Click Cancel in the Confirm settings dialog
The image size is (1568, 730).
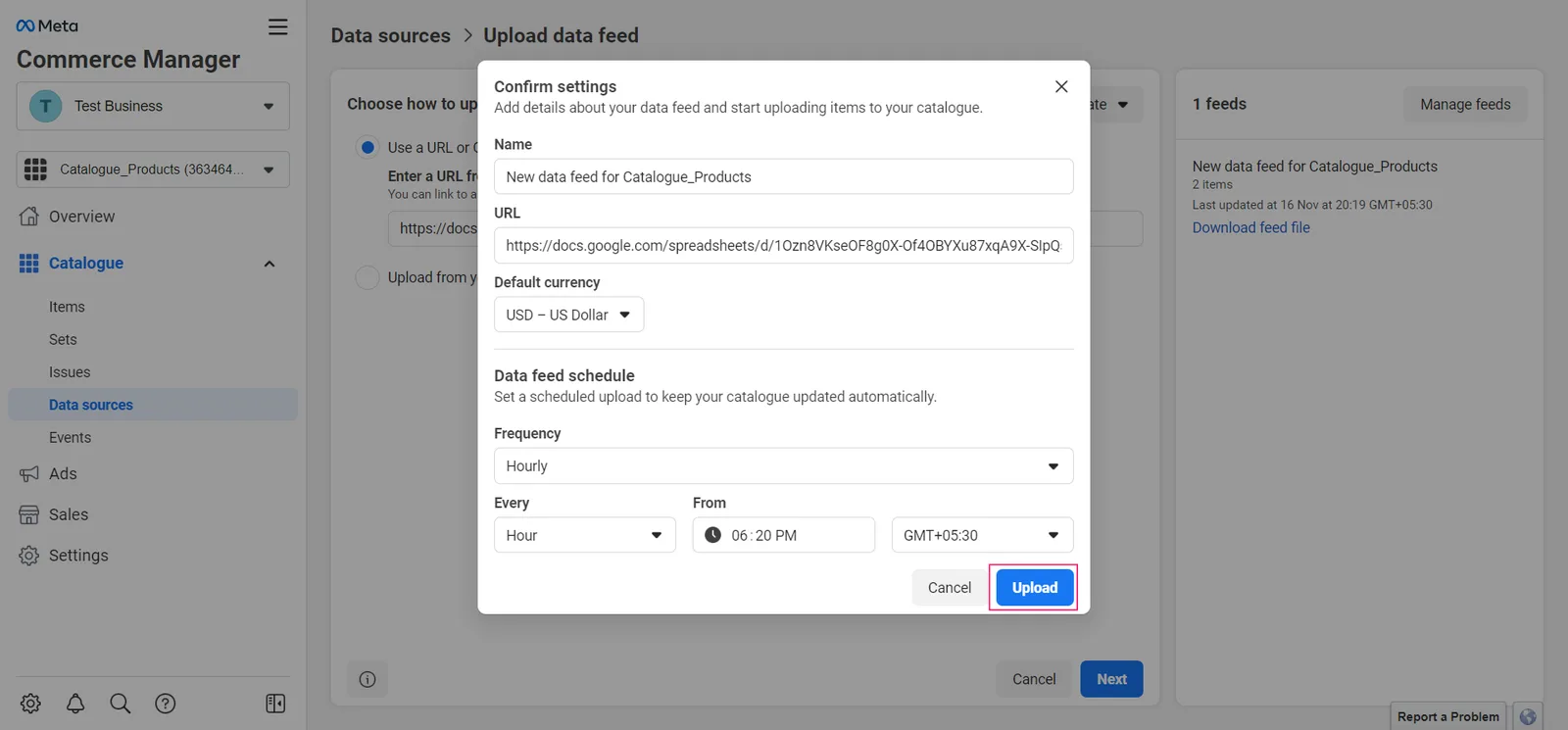pos(949,588)
